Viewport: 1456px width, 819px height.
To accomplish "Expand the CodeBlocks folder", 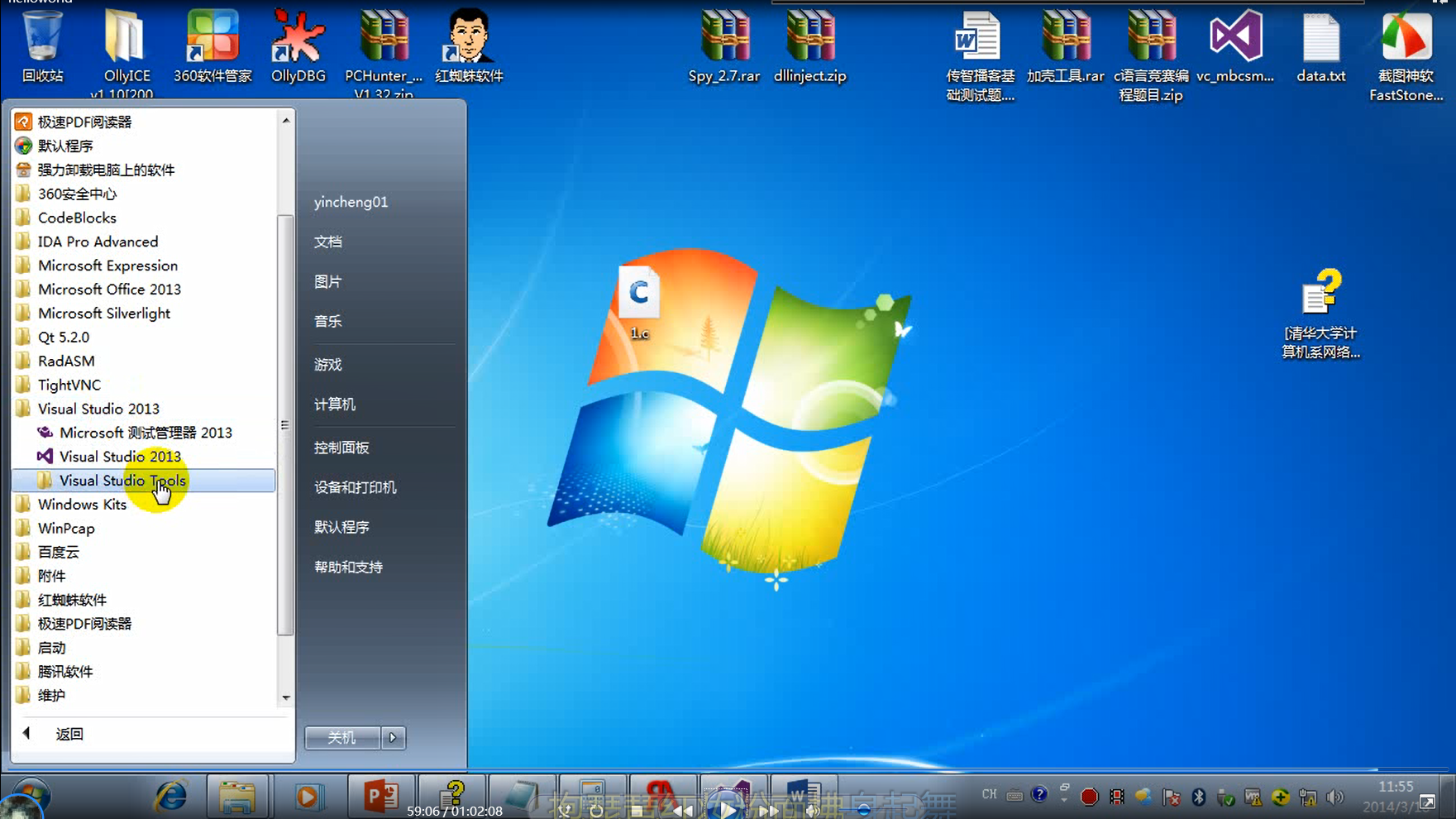I will pyautogui.click(x=144, y=218).
